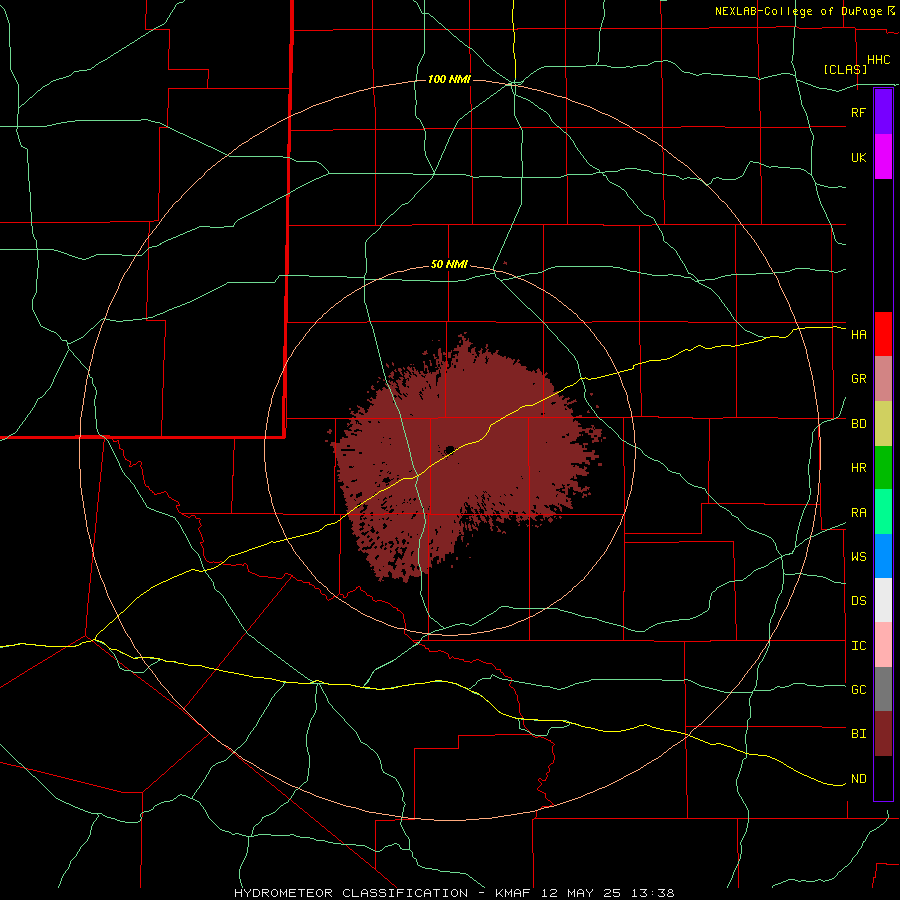The width and height of the screenshot is (900, 900).
Task: Click the "NEXLAB-College of DuPage" credit text
Action: pos(798,11)
